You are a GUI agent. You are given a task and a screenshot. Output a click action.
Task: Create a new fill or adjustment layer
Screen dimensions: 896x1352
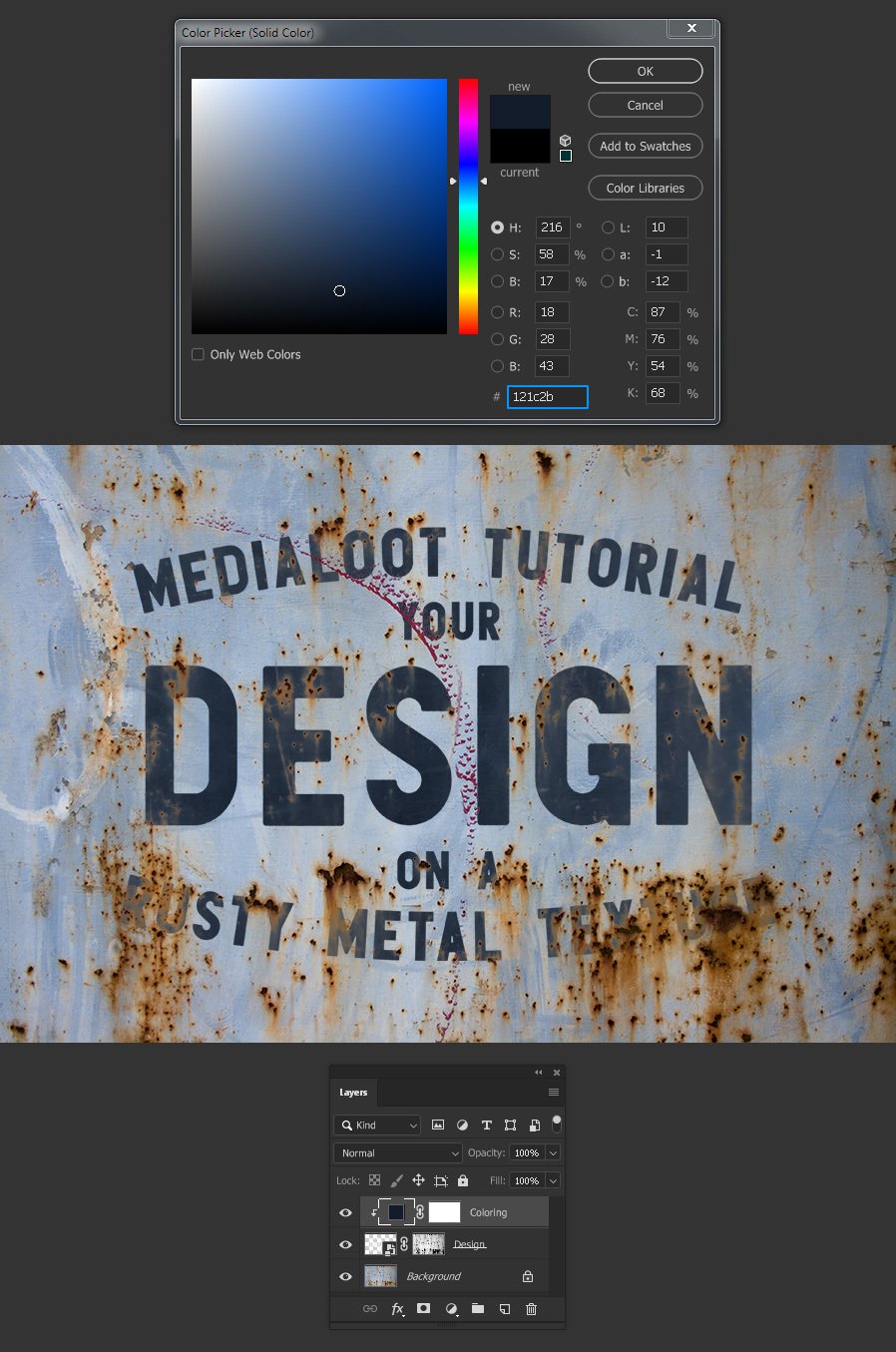click(451, 1309)
